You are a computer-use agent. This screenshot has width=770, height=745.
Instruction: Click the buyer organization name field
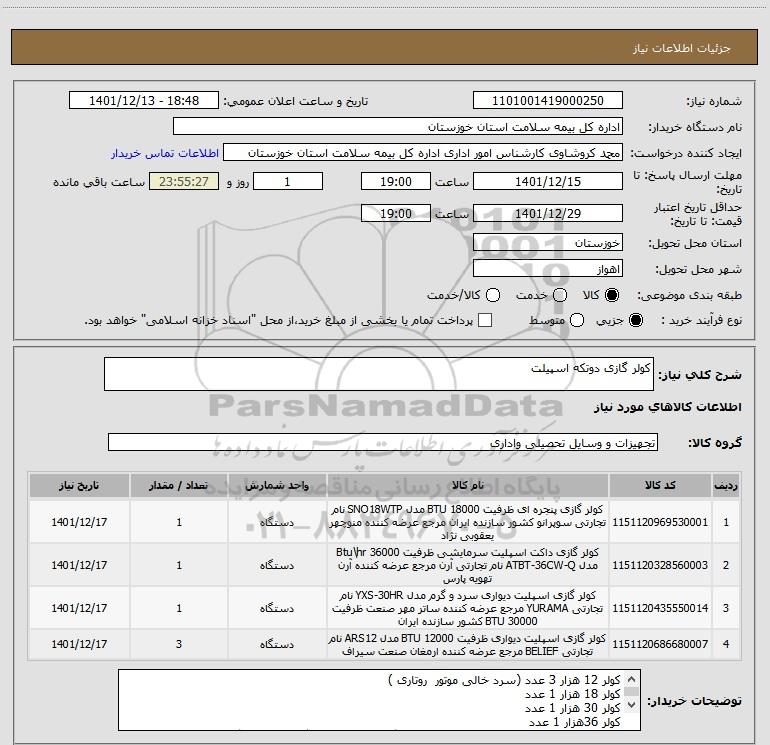click(x=398, y=127)
